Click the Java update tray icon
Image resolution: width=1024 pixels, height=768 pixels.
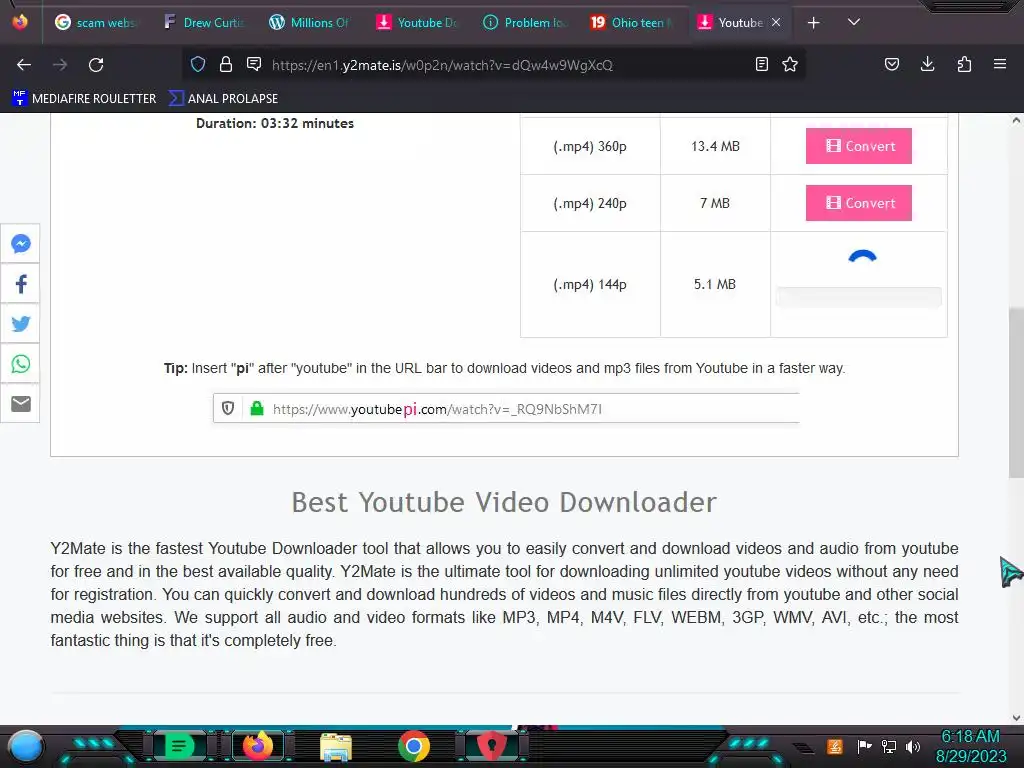[835, 746]
